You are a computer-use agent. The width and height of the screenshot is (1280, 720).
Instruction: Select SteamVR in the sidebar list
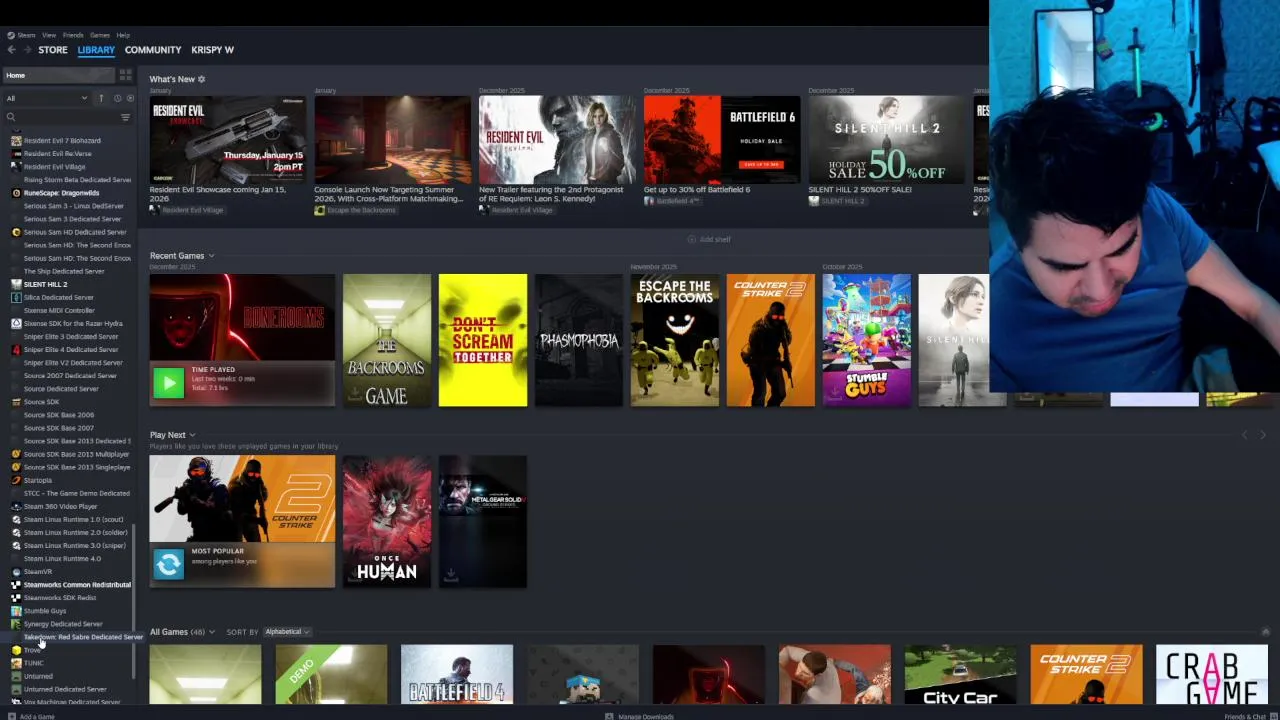pos(37,571)
